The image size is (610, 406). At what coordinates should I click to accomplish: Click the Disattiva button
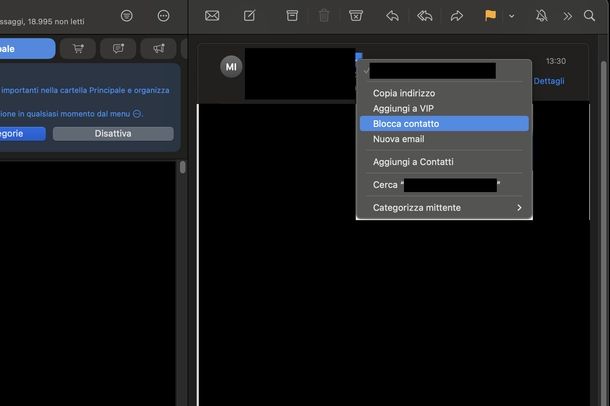113,134
